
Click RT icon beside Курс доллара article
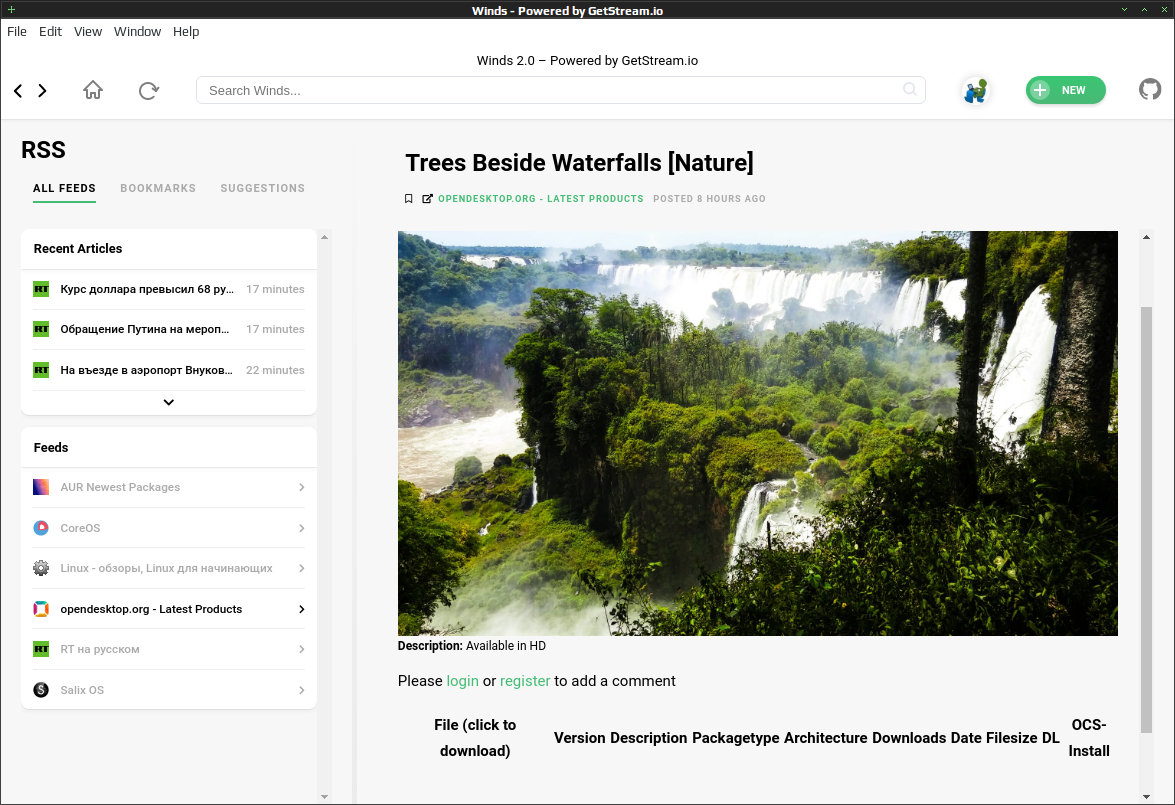click(x=41, y=289)
